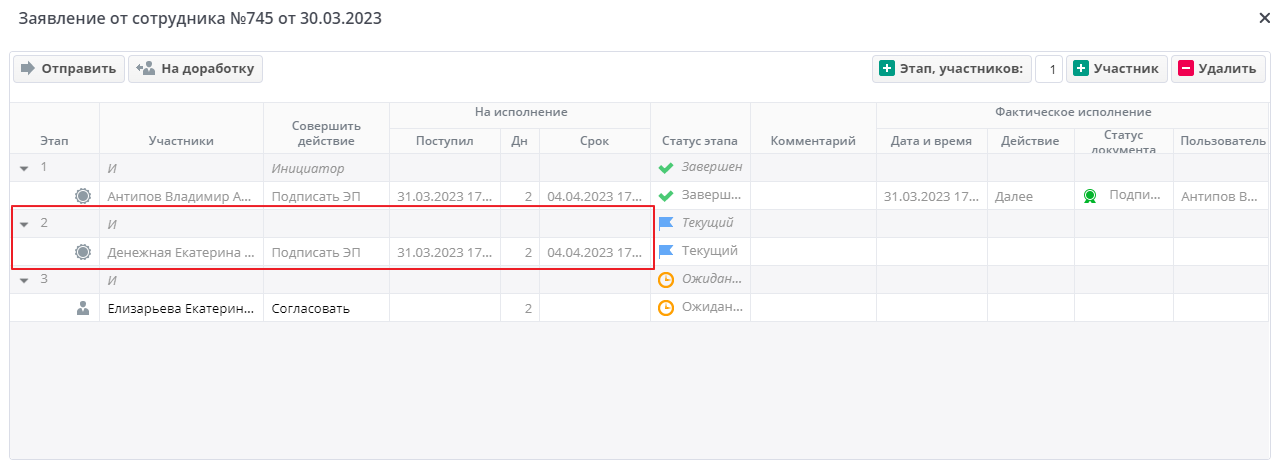Select Елизарьева Екатерина participant cell
Screen dimensions: 1276x466
[181, 308]
